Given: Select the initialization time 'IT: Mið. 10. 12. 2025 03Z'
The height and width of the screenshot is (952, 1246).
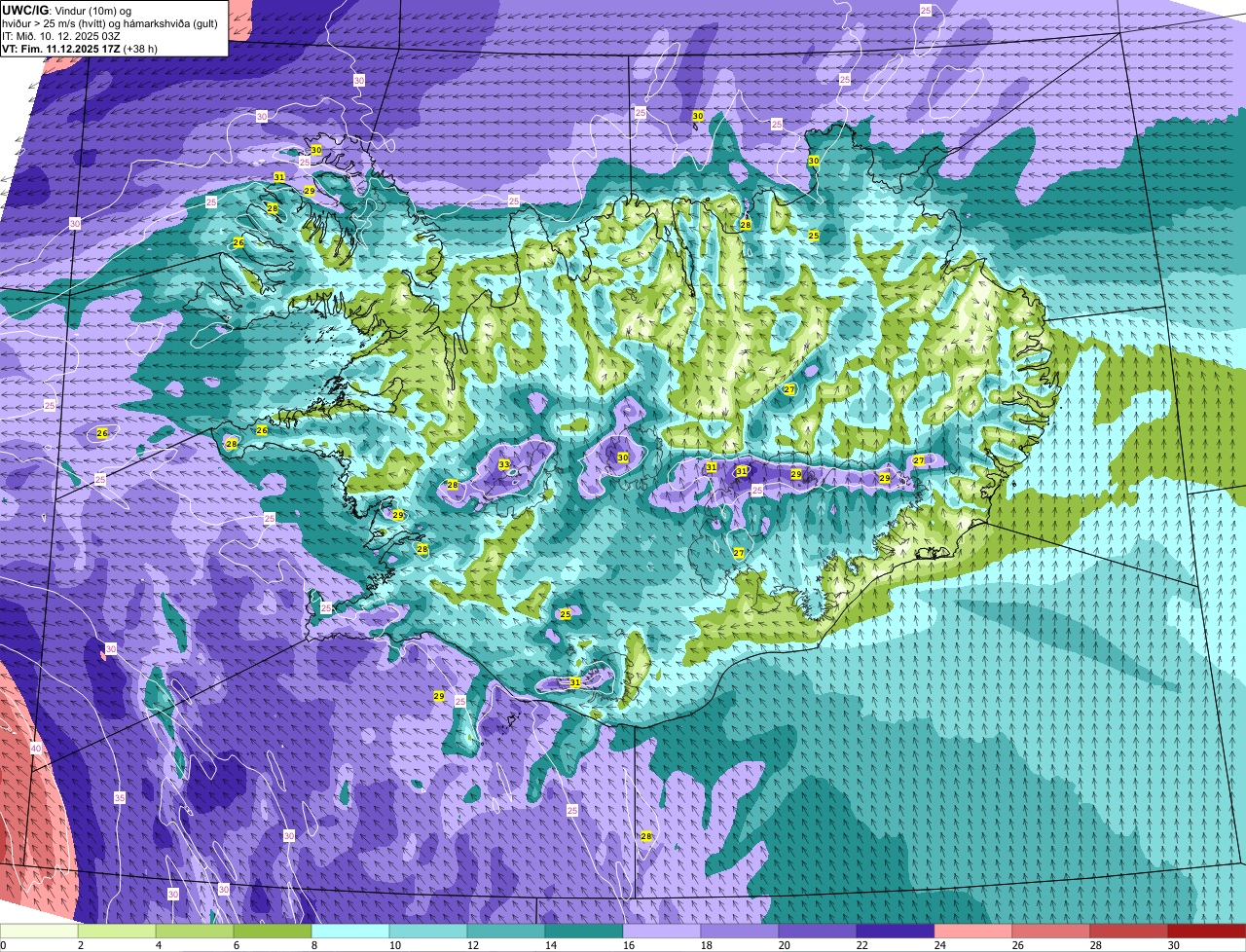Looking at the screenshot, I should point(61,35).
